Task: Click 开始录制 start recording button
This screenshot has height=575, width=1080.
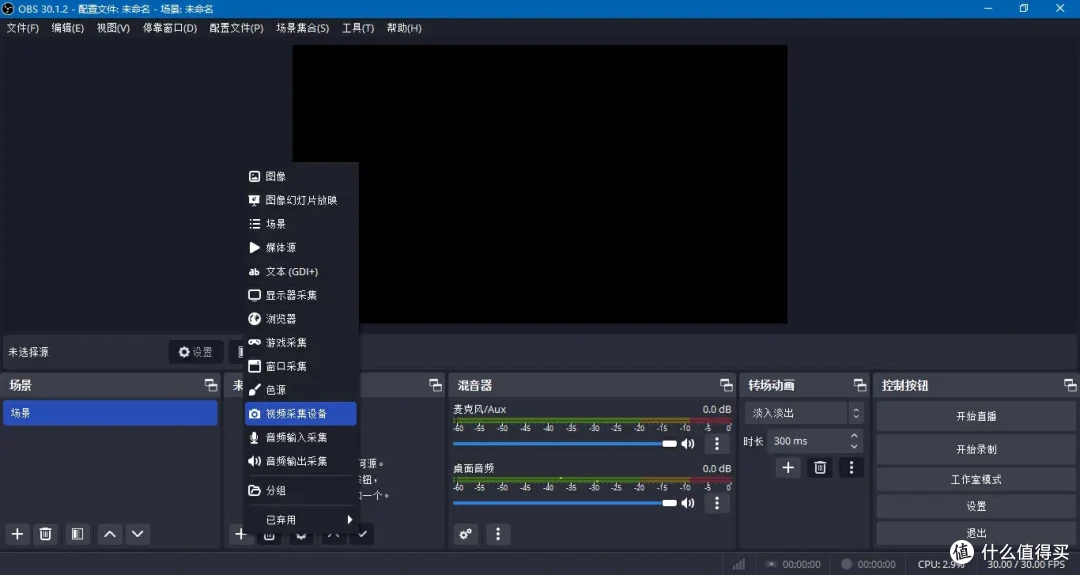Action: click(x=976, y=449)
